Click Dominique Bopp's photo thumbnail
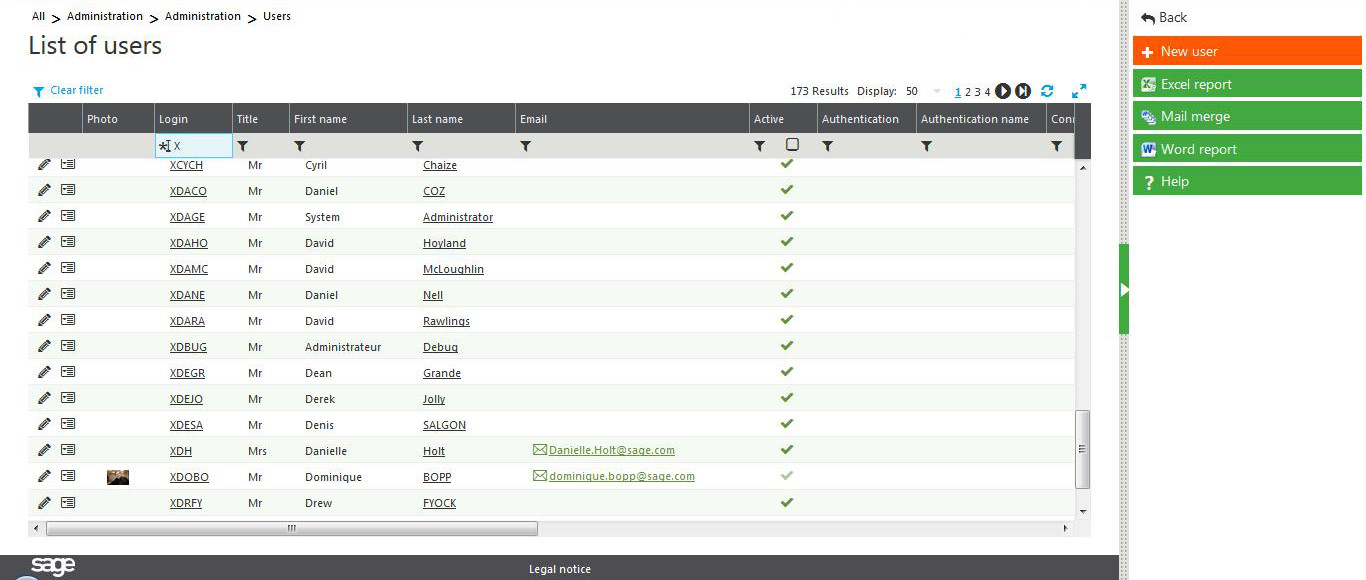Image resolution: width=1366 pixels, height=580 pixels. click(118, 477)
